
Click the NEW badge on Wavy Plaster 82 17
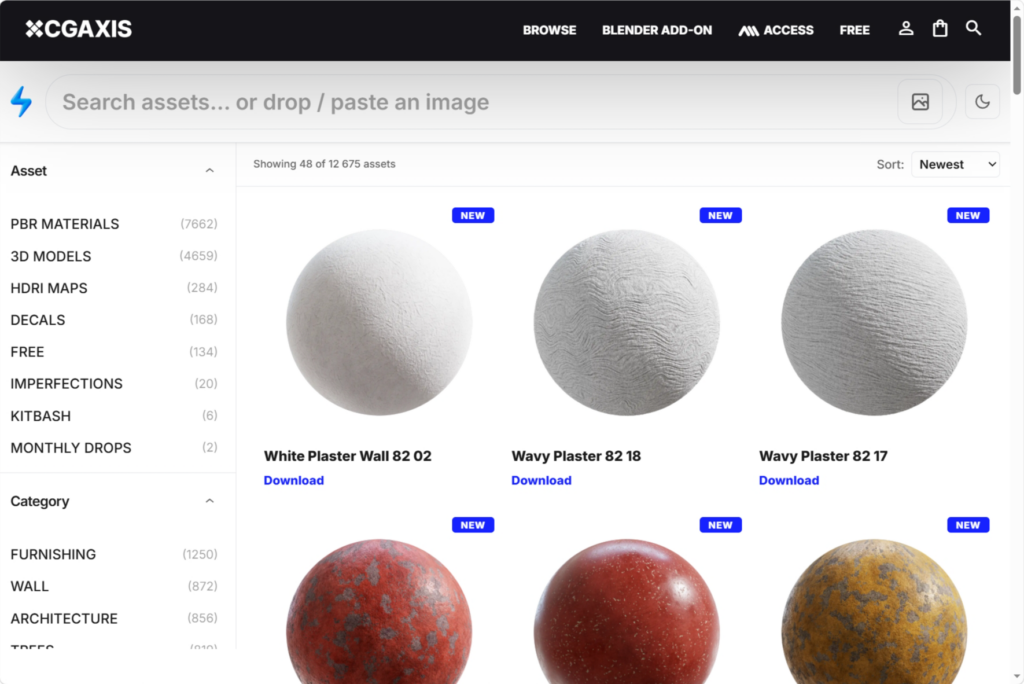pyautogui.click(x=968, y=215)
